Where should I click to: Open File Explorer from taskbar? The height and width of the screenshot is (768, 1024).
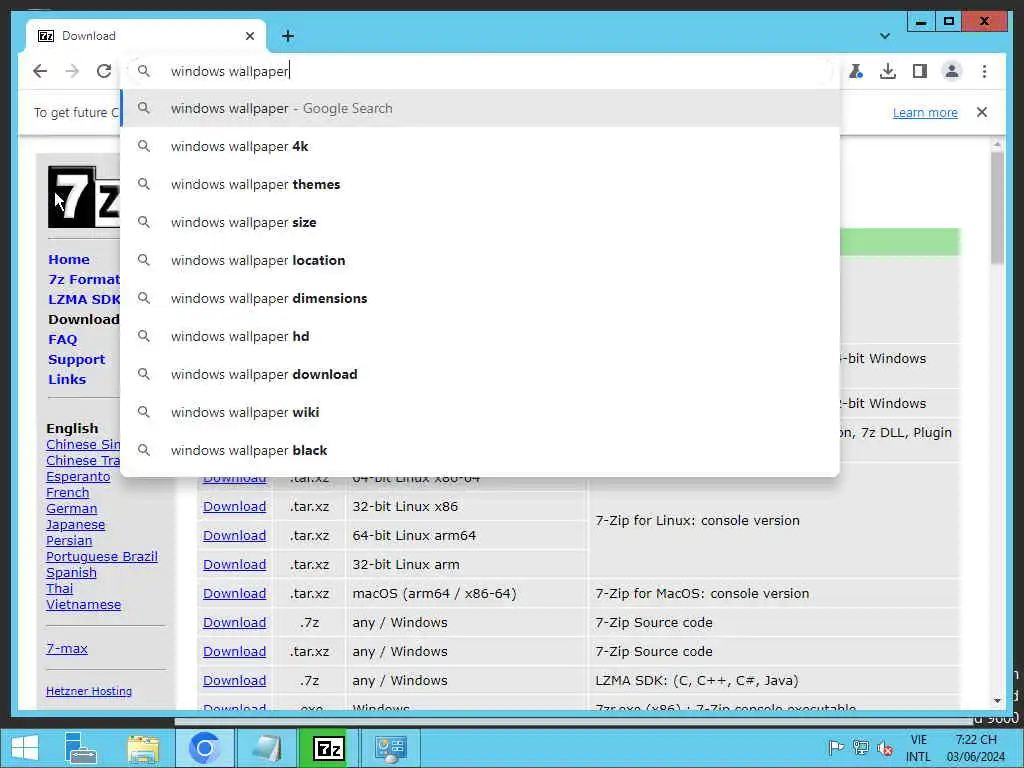(143, 748)
